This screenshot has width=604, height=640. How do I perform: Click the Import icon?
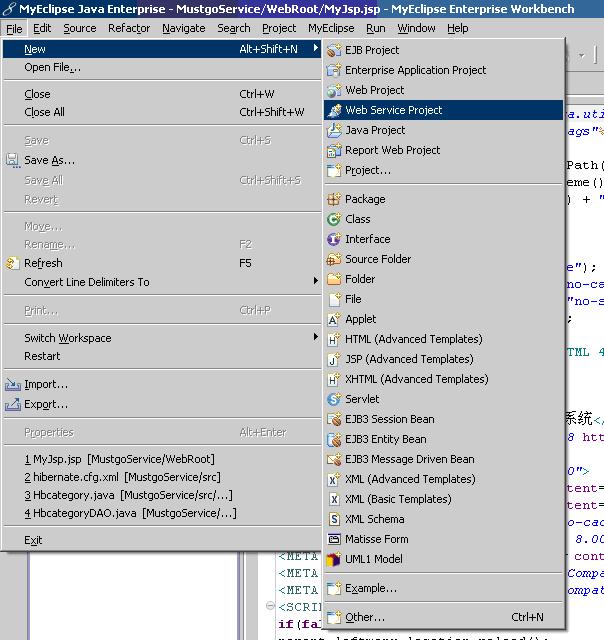(13, 384)
